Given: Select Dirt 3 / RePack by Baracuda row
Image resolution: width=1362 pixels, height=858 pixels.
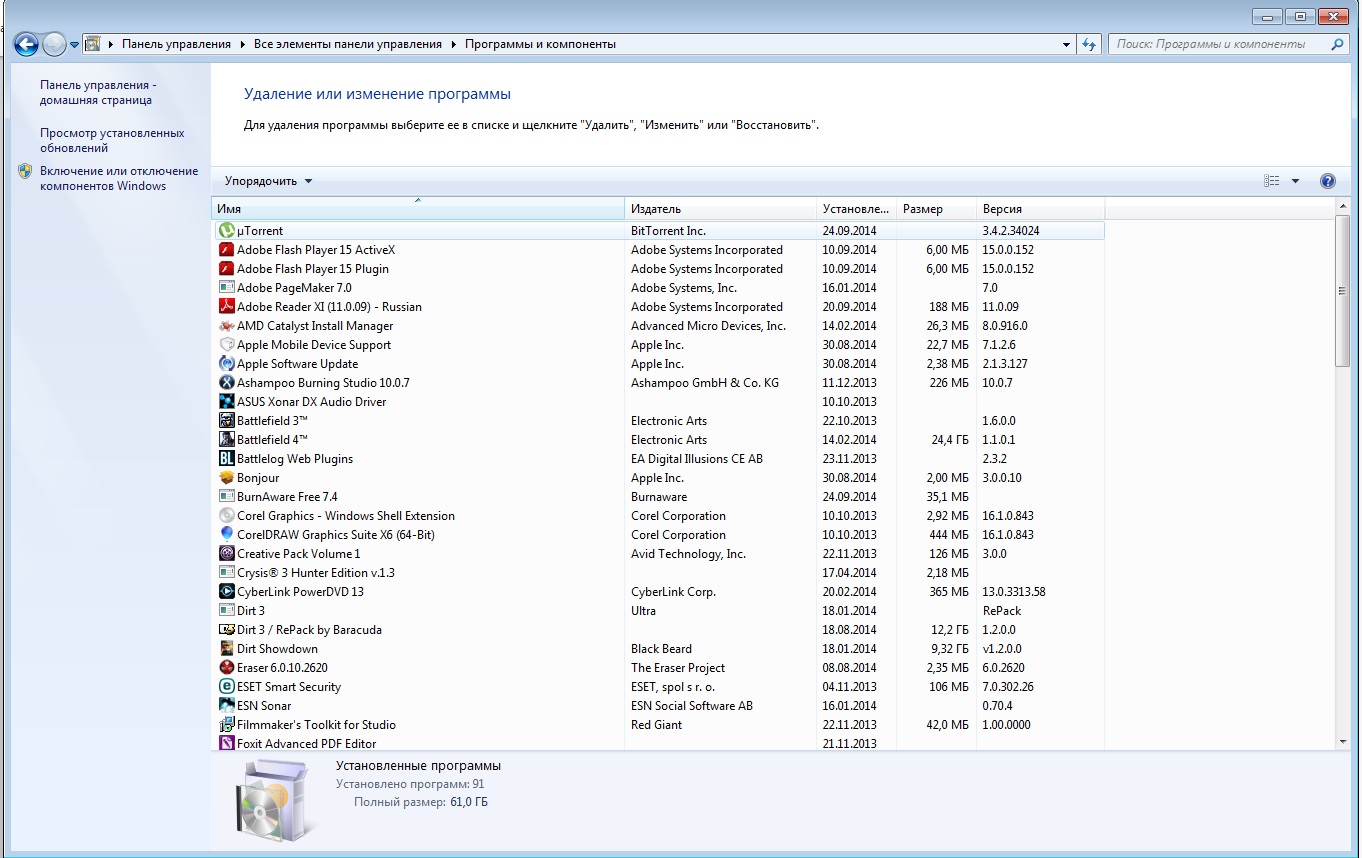Looking at the screenshot, I should 658,630.
